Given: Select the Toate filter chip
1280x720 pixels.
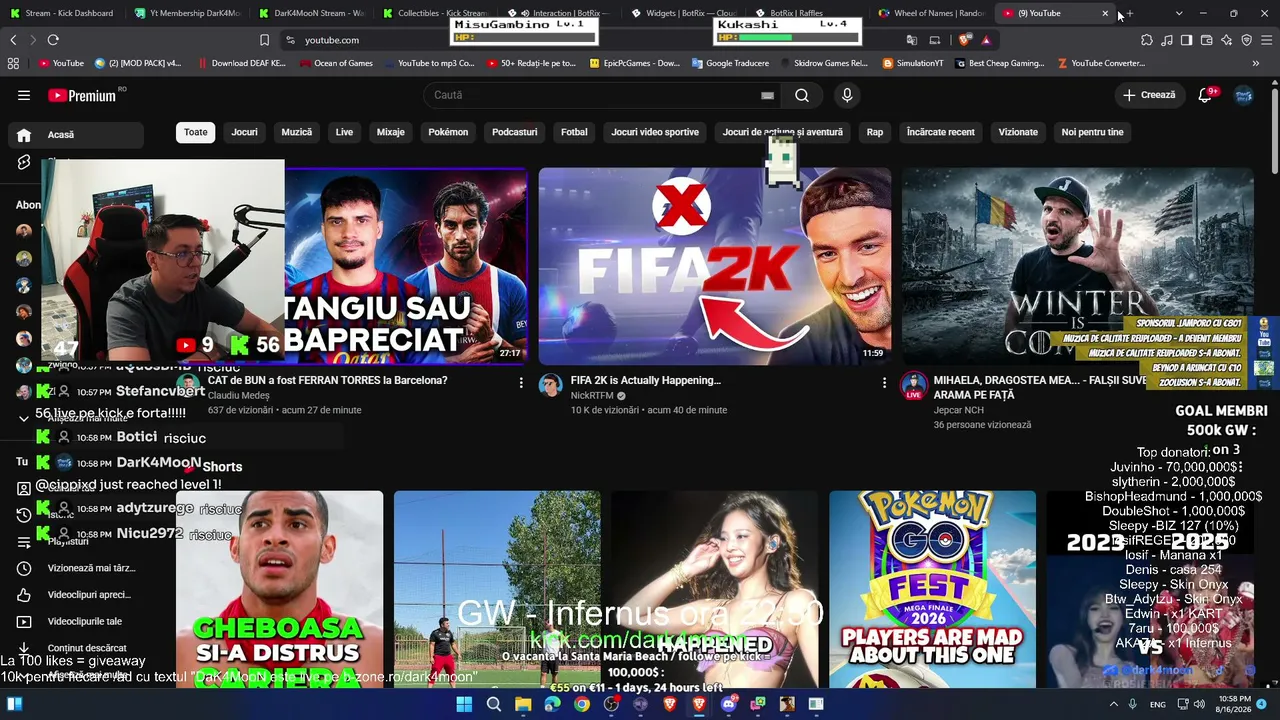Looking at the screenshot, I should (196, 132).
